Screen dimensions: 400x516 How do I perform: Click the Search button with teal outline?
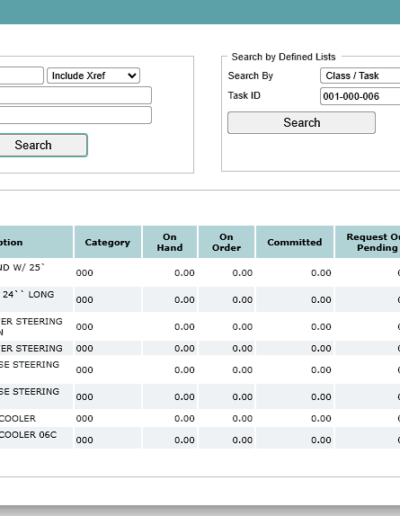(x=43, y=145)
